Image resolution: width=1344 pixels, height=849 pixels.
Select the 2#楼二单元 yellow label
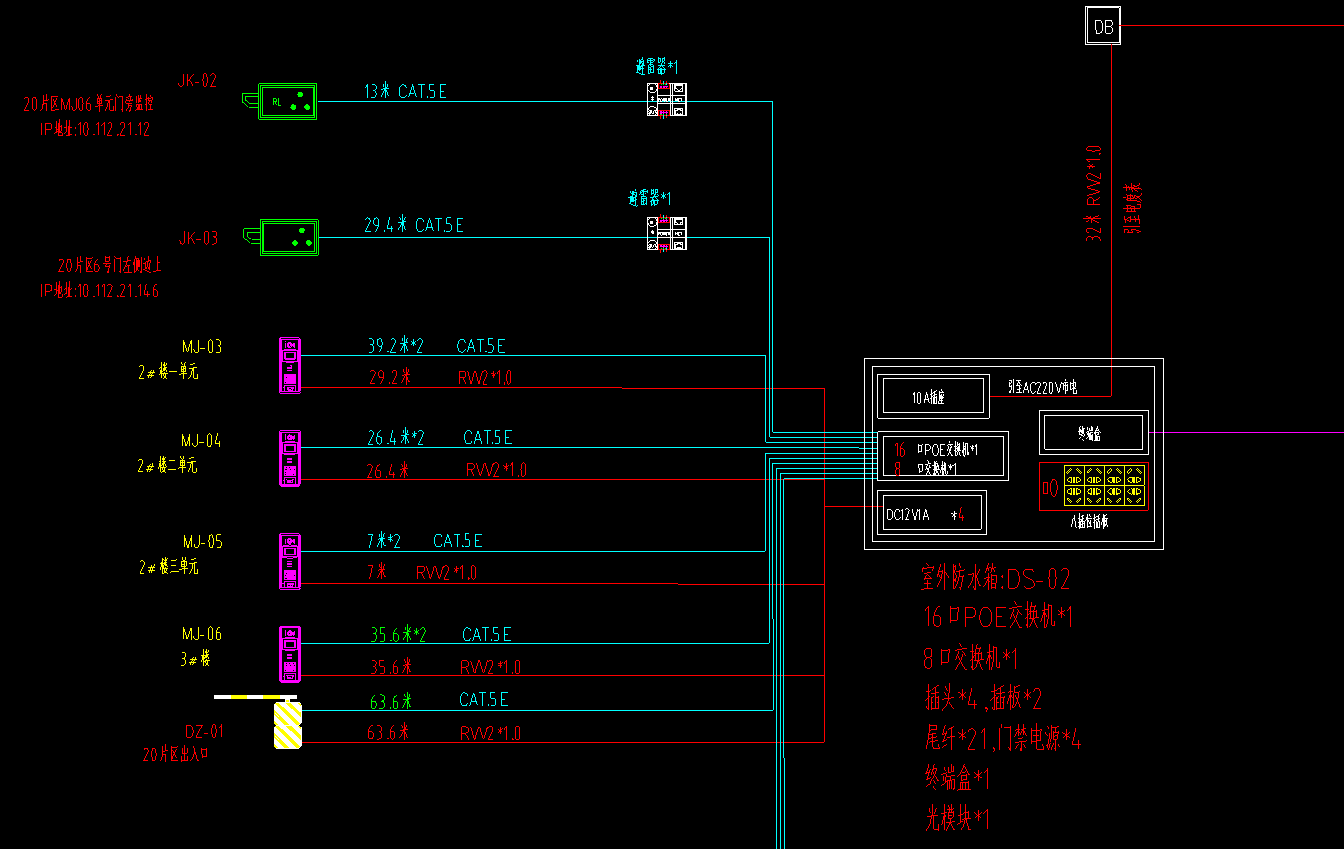click(x=168, y=466)
